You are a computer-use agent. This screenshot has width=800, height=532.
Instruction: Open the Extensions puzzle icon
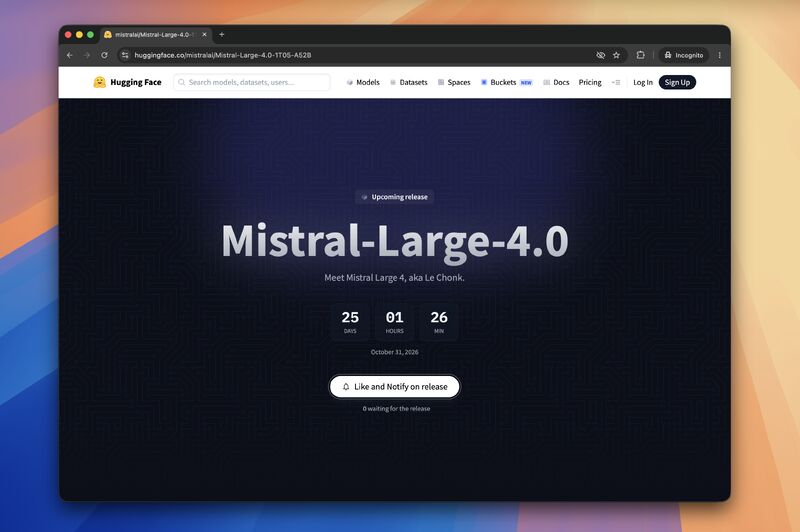point(640,55)
